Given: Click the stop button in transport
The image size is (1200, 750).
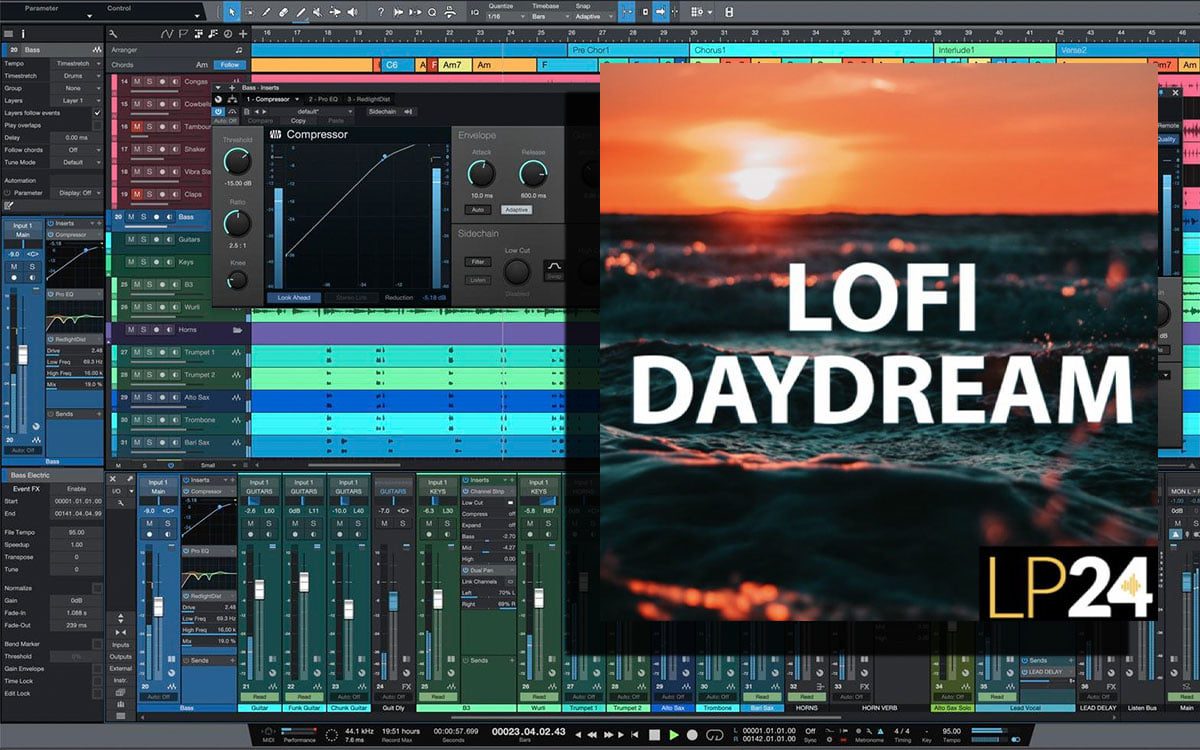Looking at the screenshot, I should (x=654, y=735).
